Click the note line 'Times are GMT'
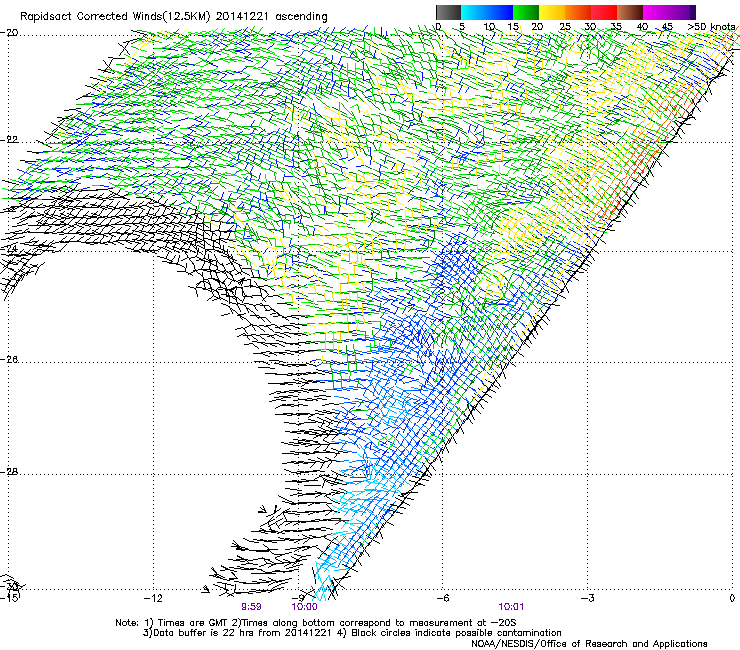This screenshot has width=740, height=650. tap(192, 623)
